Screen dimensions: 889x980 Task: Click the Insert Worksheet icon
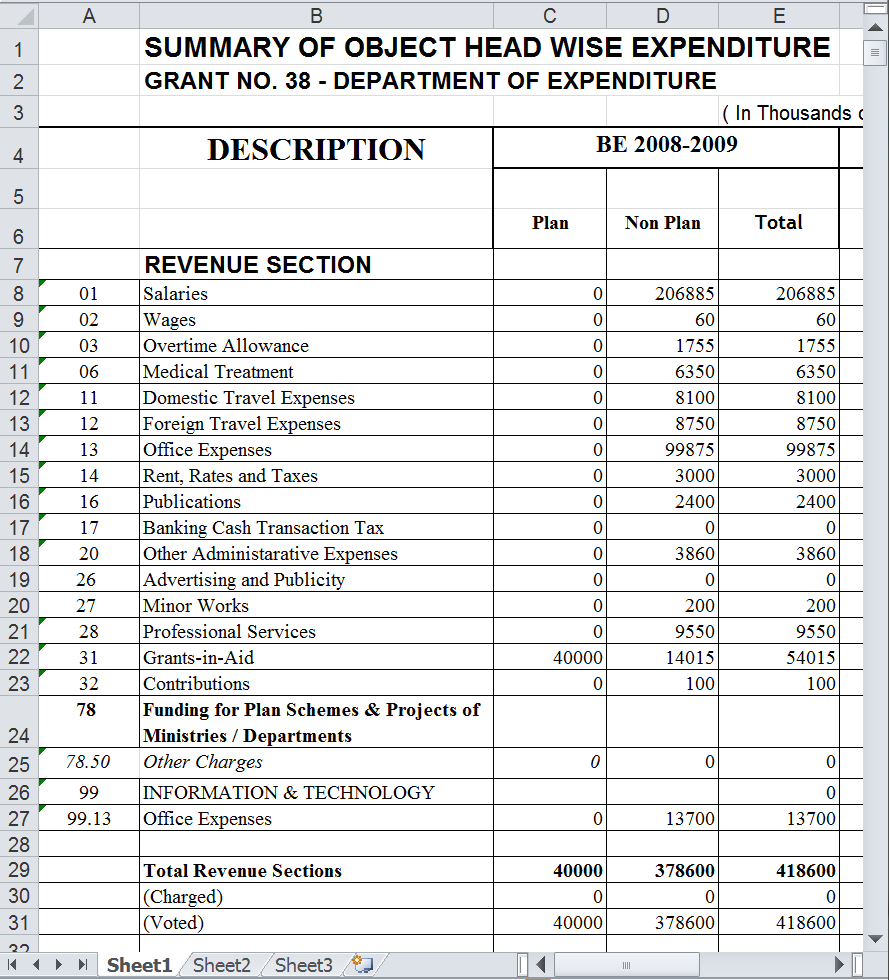click(x=363, y=964)
